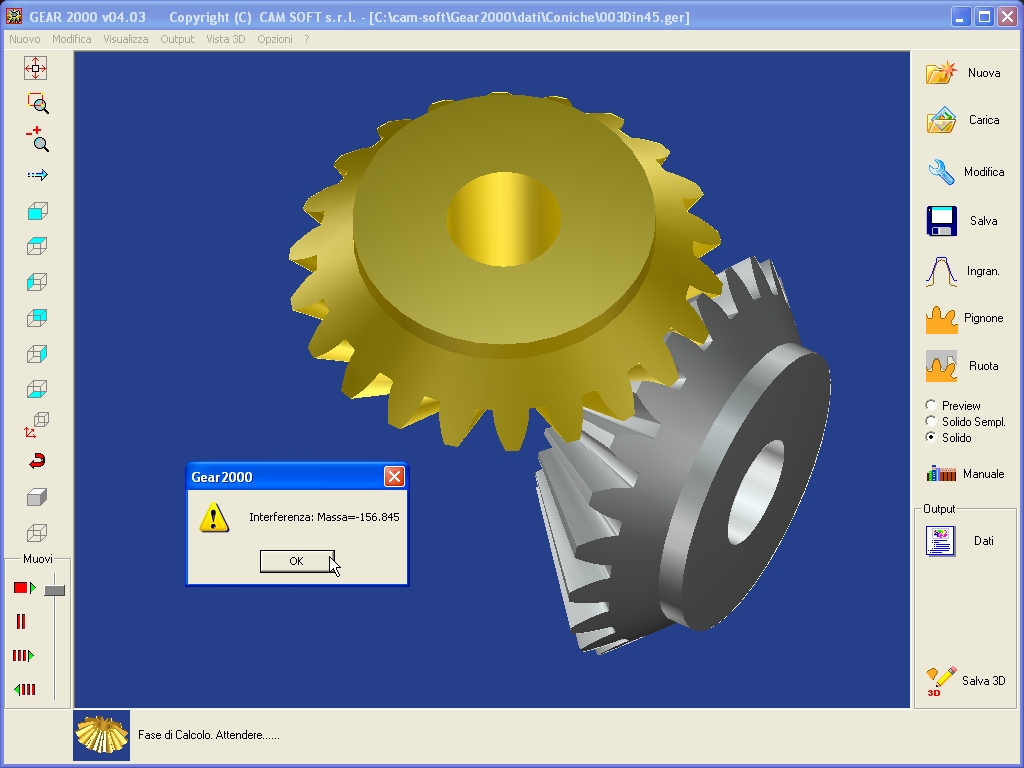Select the wireframe cube display icon
Viewport: 1024px width, 768px height.
[x=37, y=533]
